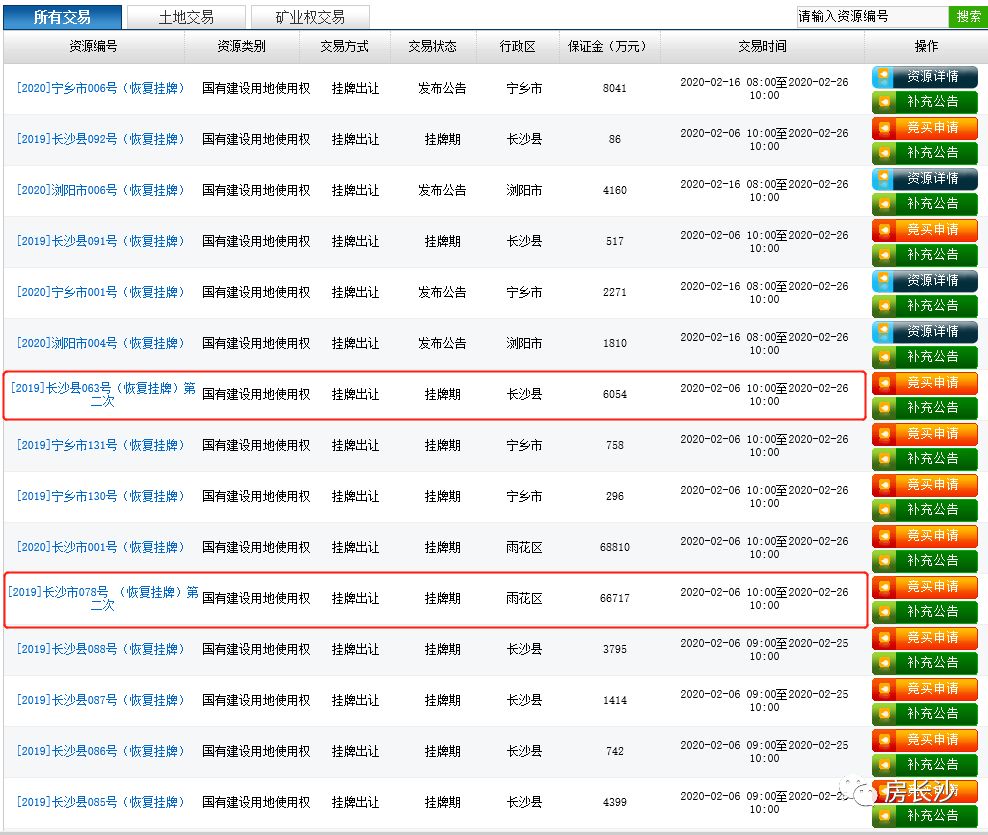This screenshot has width=988, height=835.
Task: Click 竞买申请 for 宁乡市130号
Action: [925, 485]
